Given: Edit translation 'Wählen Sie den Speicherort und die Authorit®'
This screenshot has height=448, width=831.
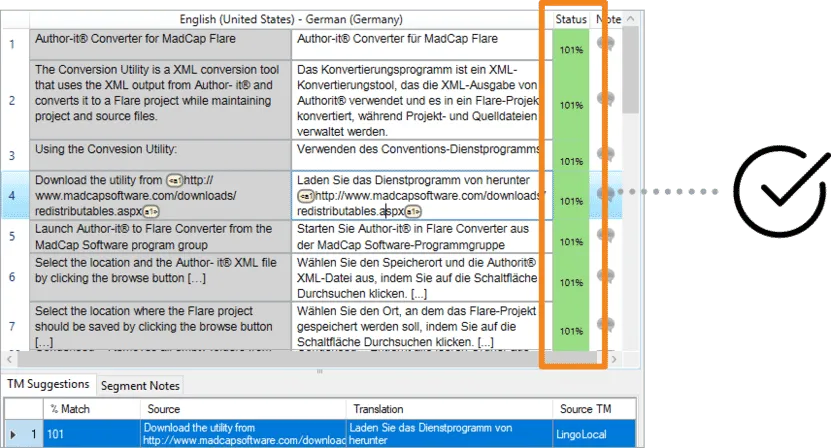Looking at the screenshot, I should tap(417, 263).
